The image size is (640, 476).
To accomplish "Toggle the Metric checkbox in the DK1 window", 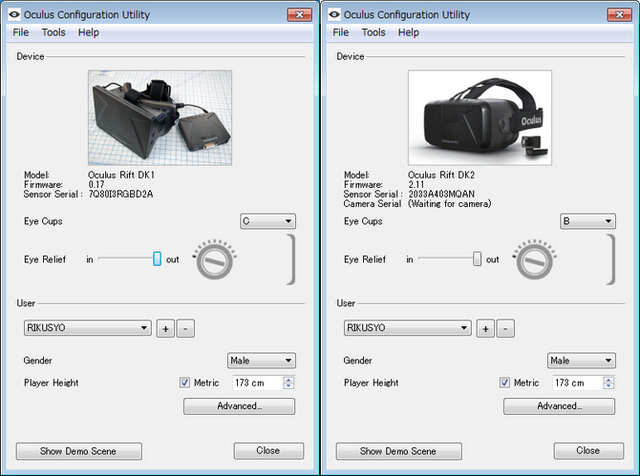I will pos(184,383).
